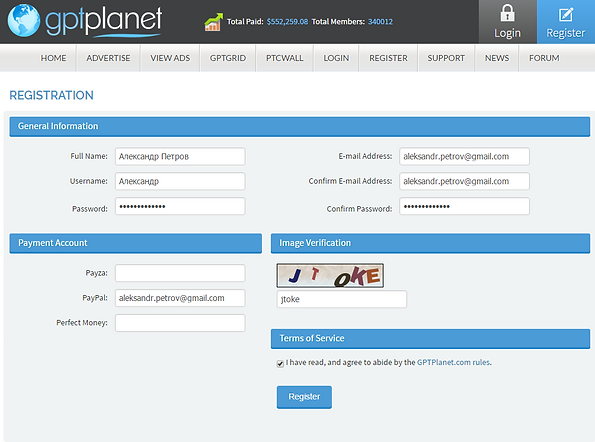This screenshot has width=595, height=442.
Task: Open the SUPPORT navigation item
Action: [x=446, y=58]
